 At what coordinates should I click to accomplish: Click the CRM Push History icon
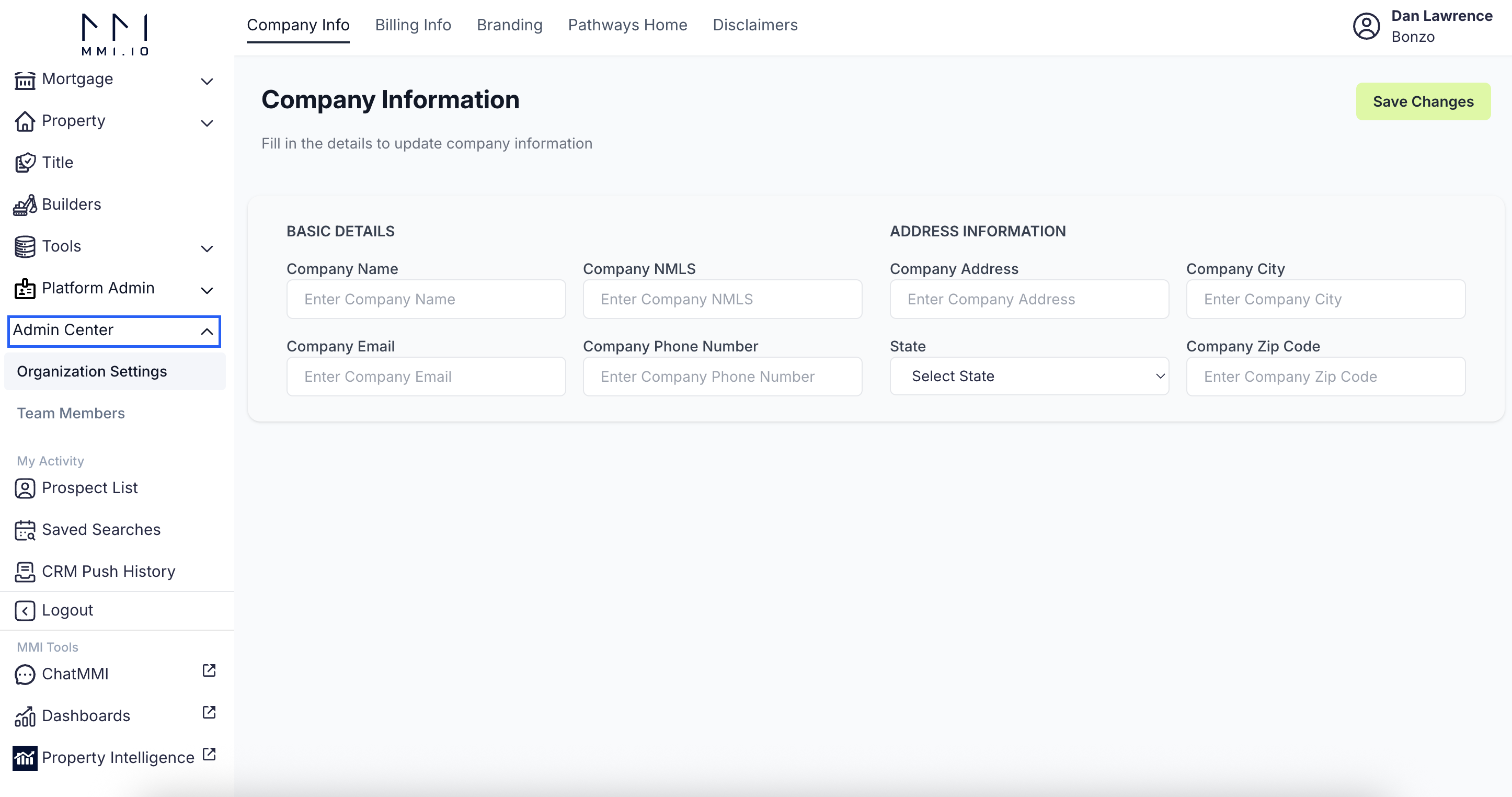tap(25, 572)
